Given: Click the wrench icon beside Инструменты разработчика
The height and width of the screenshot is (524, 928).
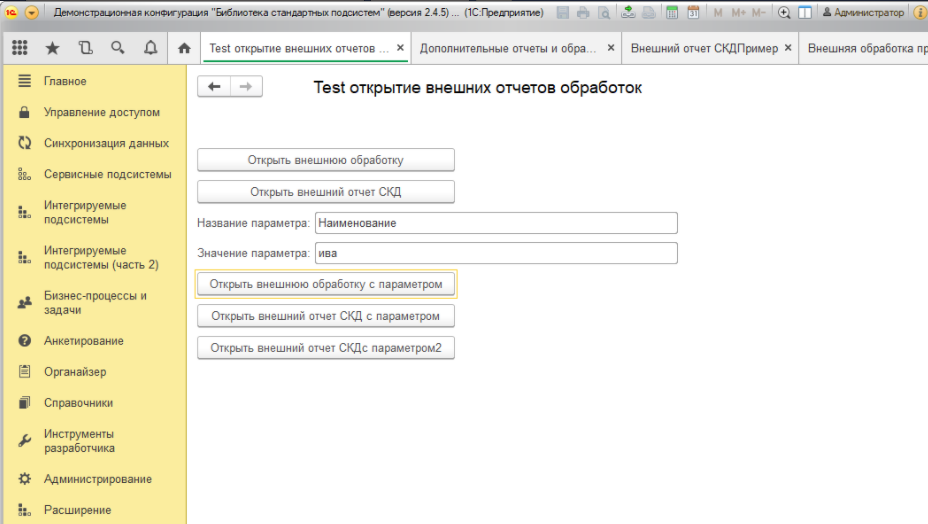Looking at the screenshot, I should [x=24, y=441].
